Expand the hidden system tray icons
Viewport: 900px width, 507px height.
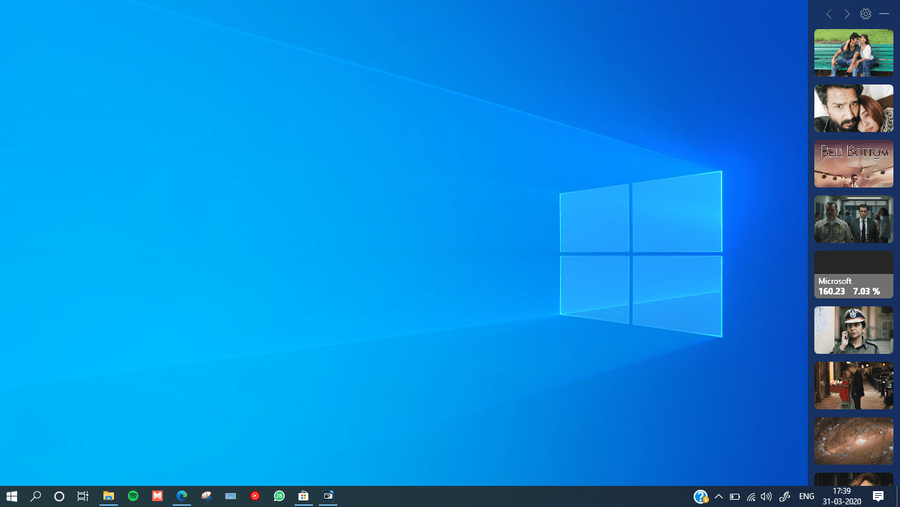coord(718,496)
